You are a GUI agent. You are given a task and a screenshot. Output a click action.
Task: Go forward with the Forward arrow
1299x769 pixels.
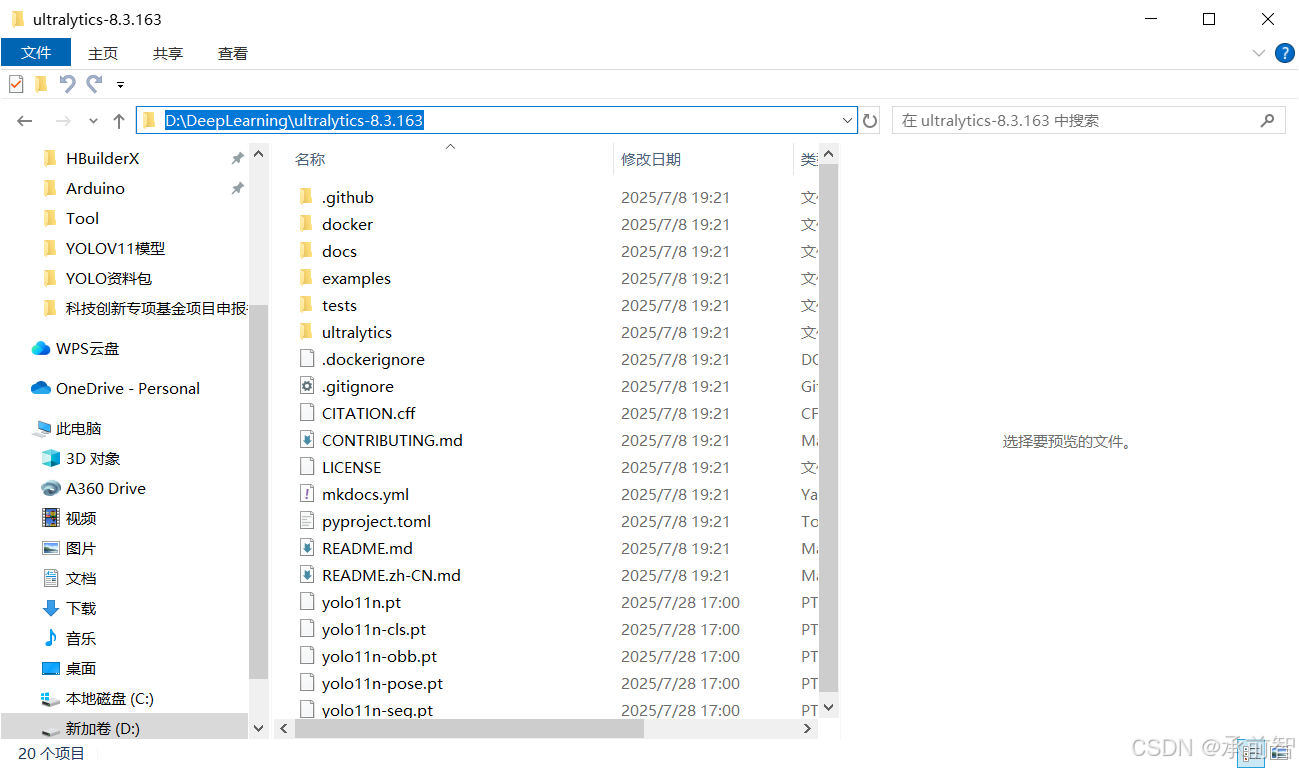tap(63, 121)
